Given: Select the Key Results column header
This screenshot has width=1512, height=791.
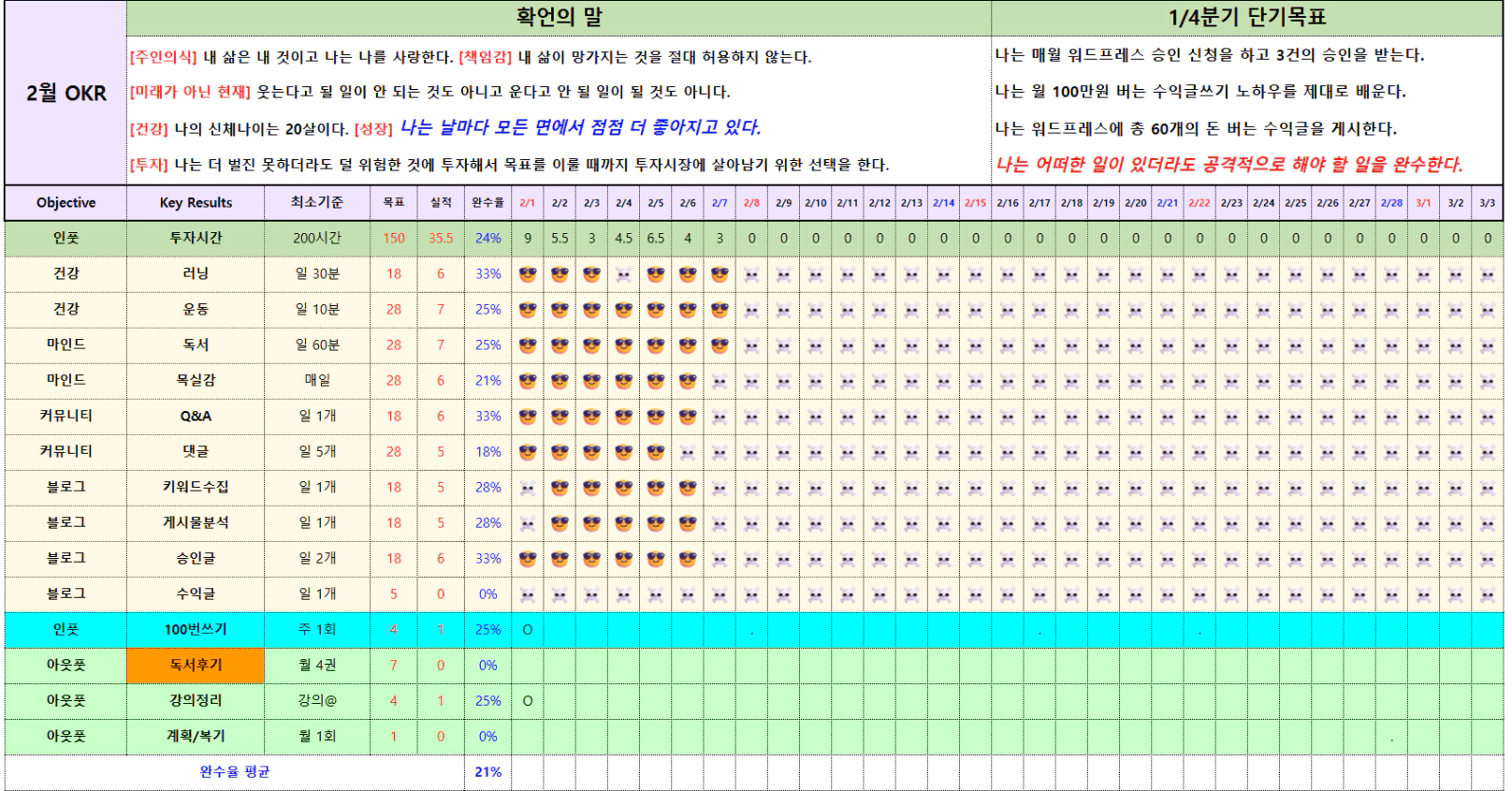Looking at the screenshot, I should 196,202.
